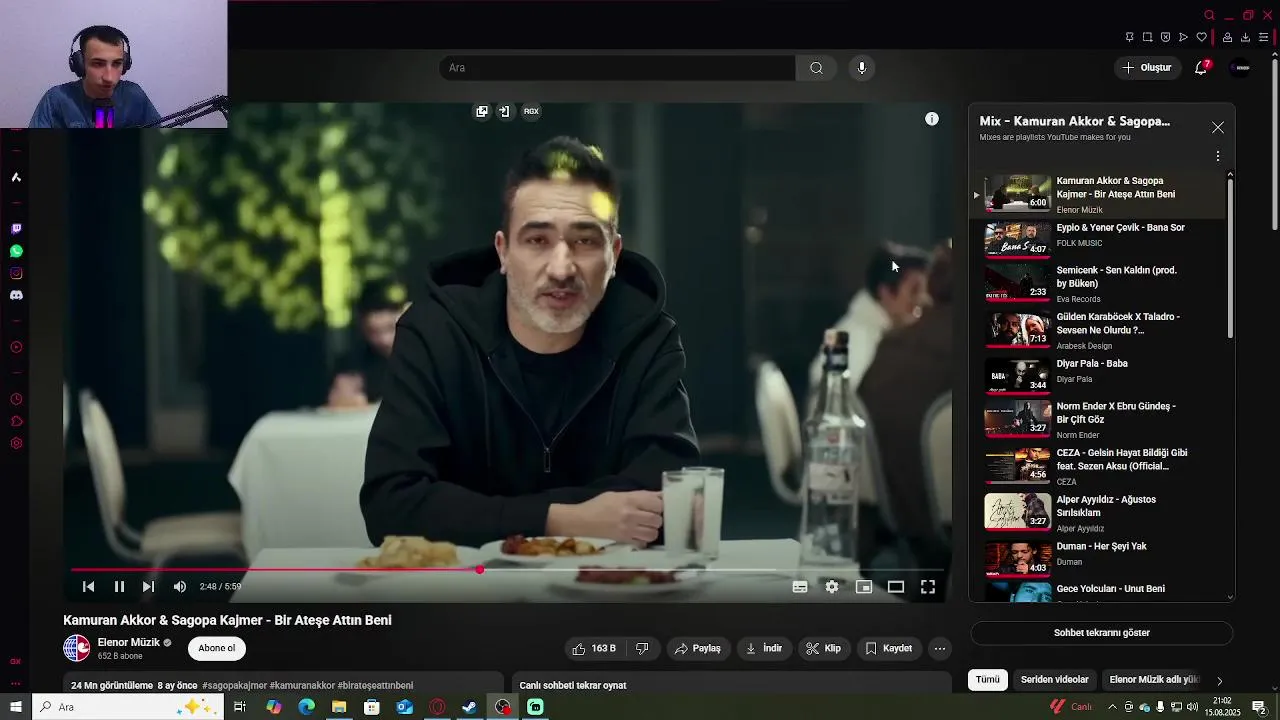Show more filter chips with right arrow

(1219, 681)
